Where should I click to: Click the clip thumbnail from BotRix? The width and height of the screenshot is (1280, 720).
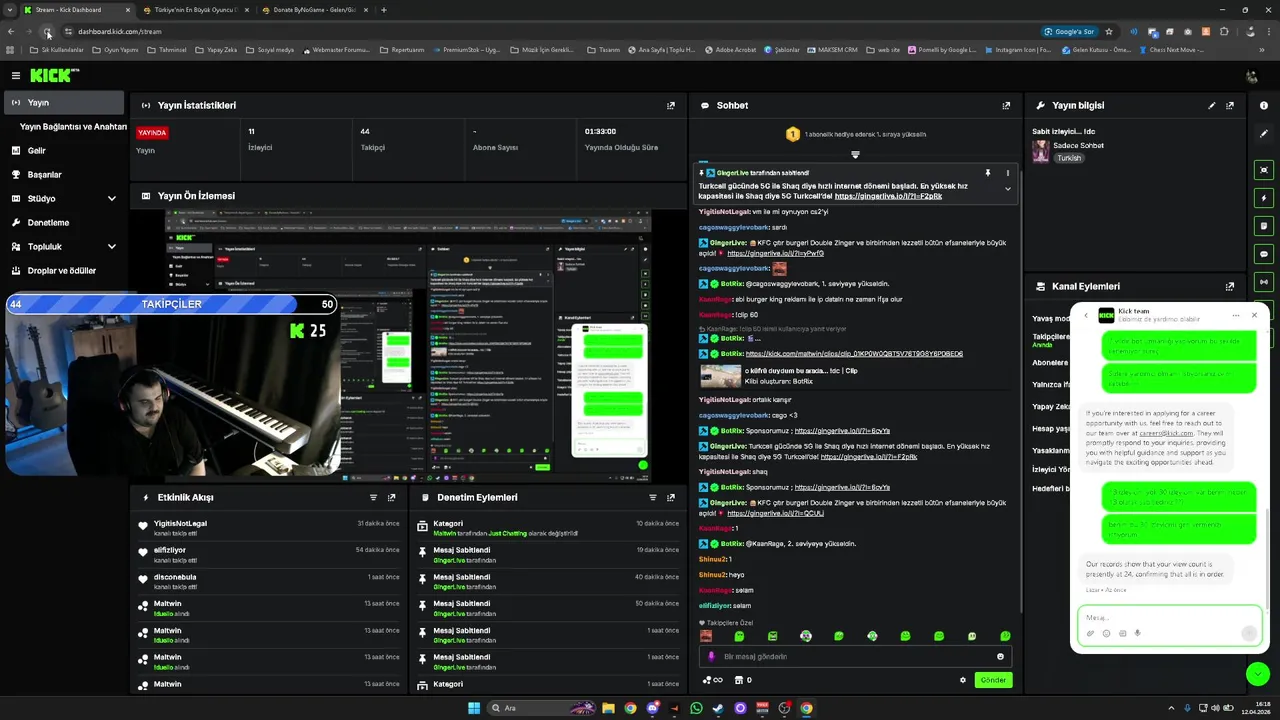(720, 376)
